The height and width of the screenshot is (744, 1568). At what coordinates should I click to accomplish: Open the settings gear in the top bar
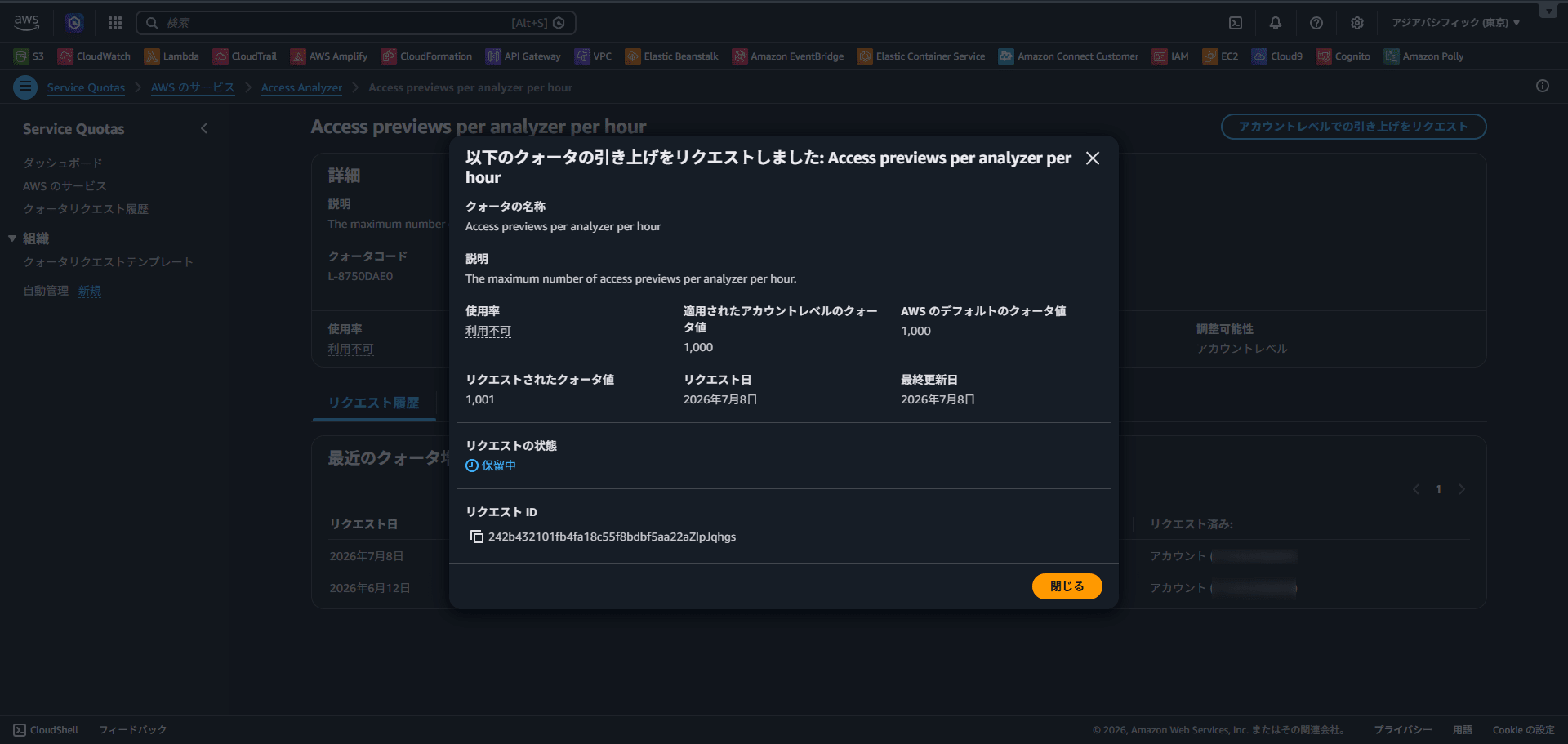1356,23
